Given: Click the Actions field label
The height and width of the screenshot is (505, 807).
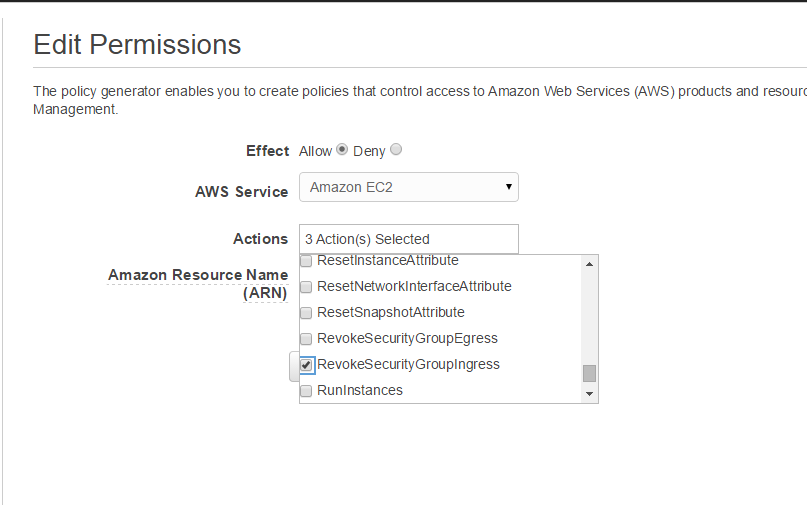Looking at the screenshot, I should [260, 239].
